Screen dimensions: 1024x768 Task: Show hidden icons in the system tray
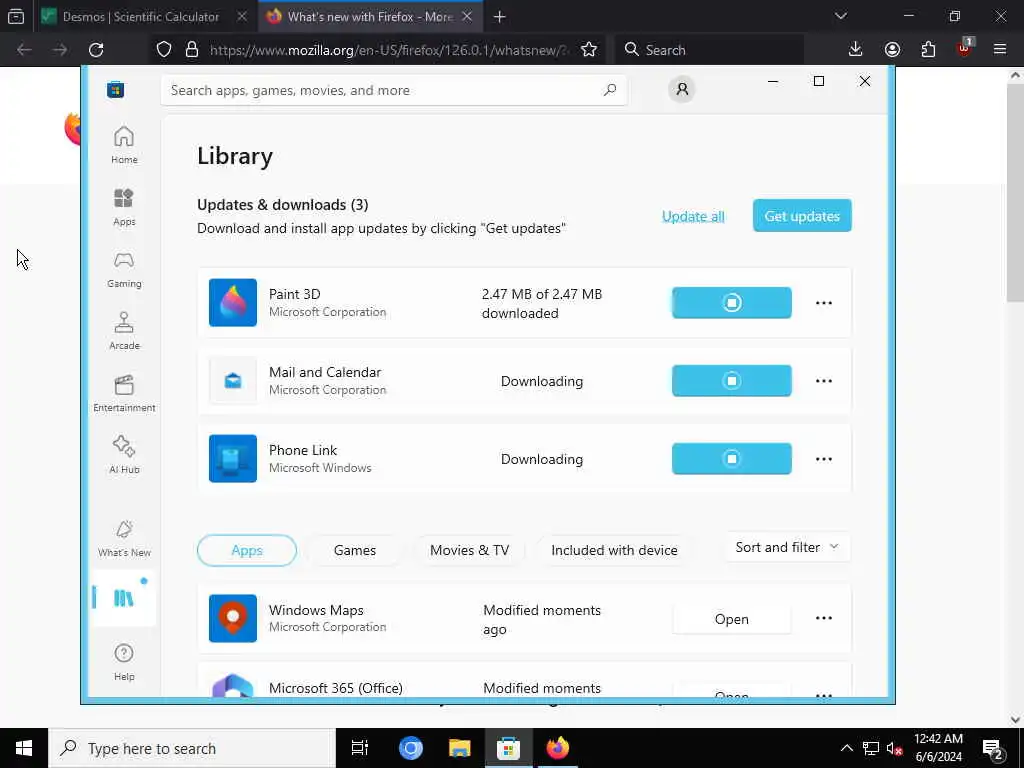[846, 748]
